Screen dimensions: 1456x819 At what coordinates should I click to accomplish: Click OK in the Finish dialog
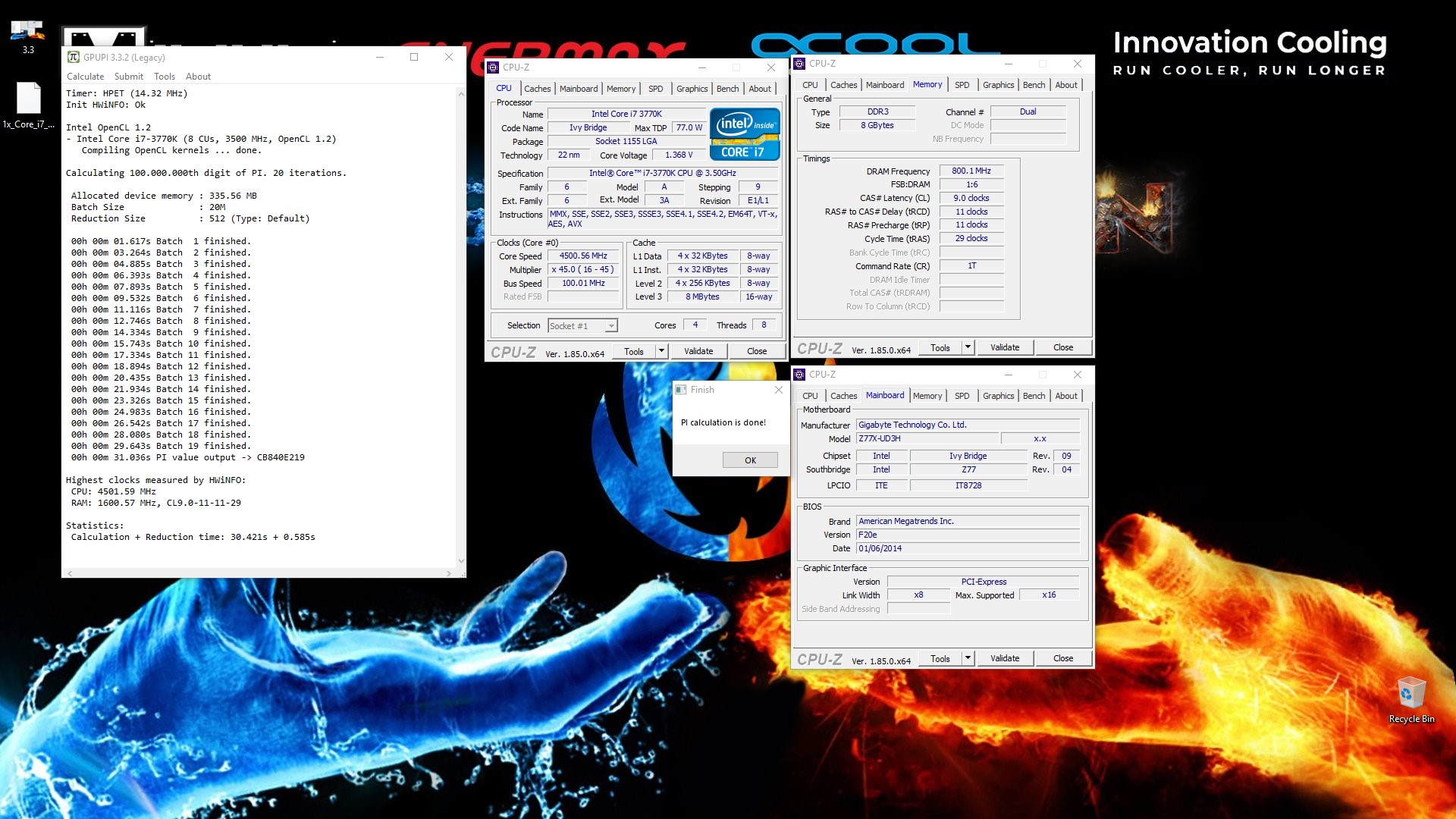tap(750, 460)
